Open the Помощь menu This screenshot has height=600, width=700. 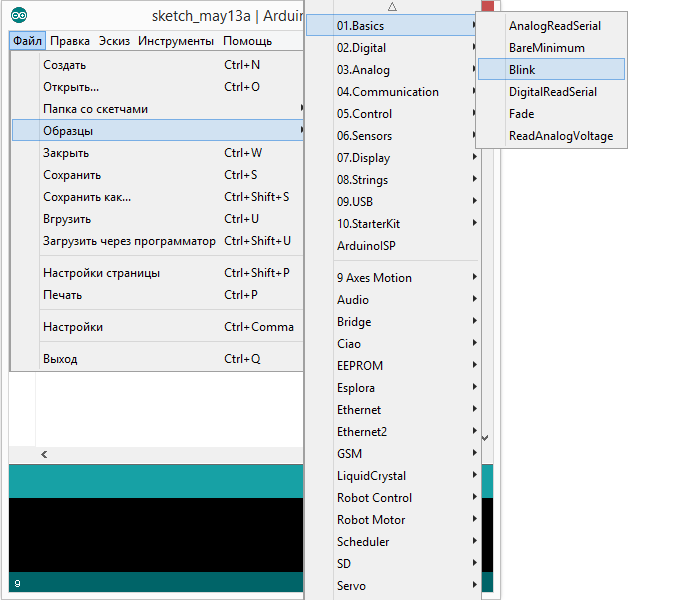(247, 41)
